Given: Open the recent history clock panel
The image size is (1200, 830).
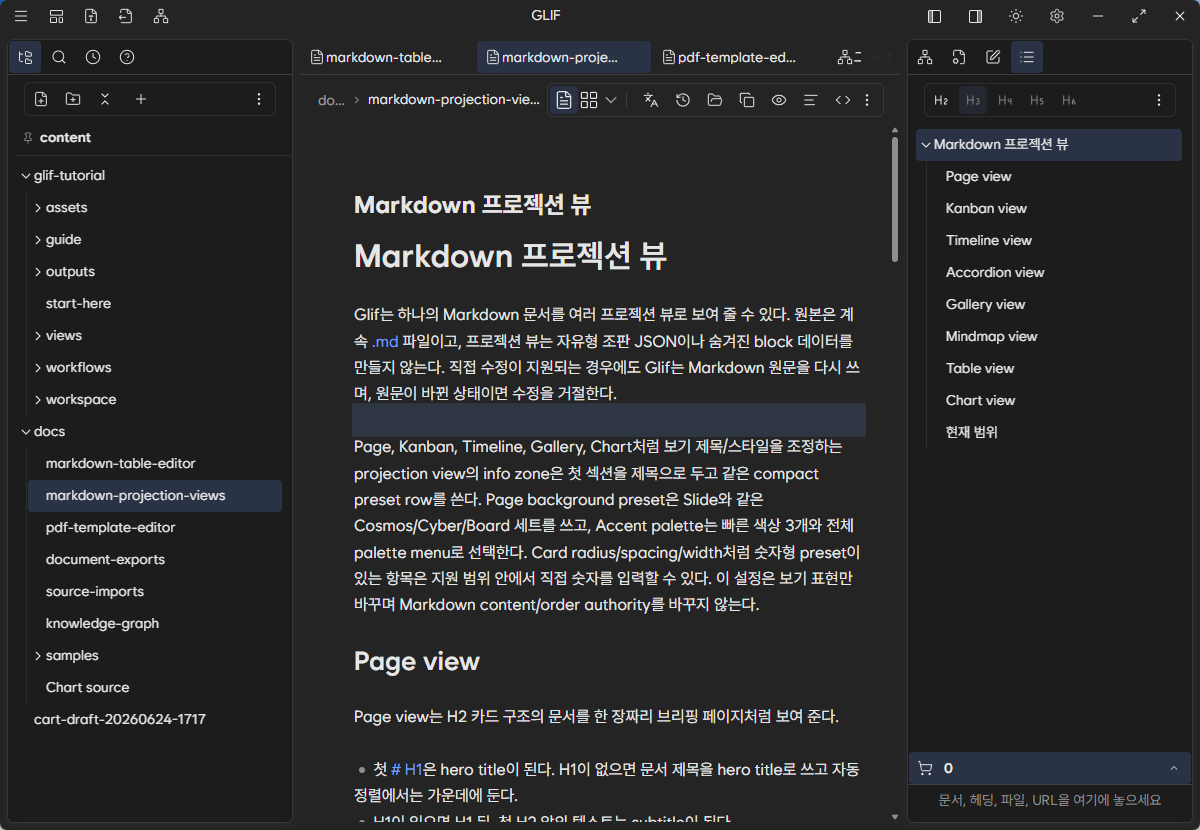Looking at the screenshot, I should 93,57.
